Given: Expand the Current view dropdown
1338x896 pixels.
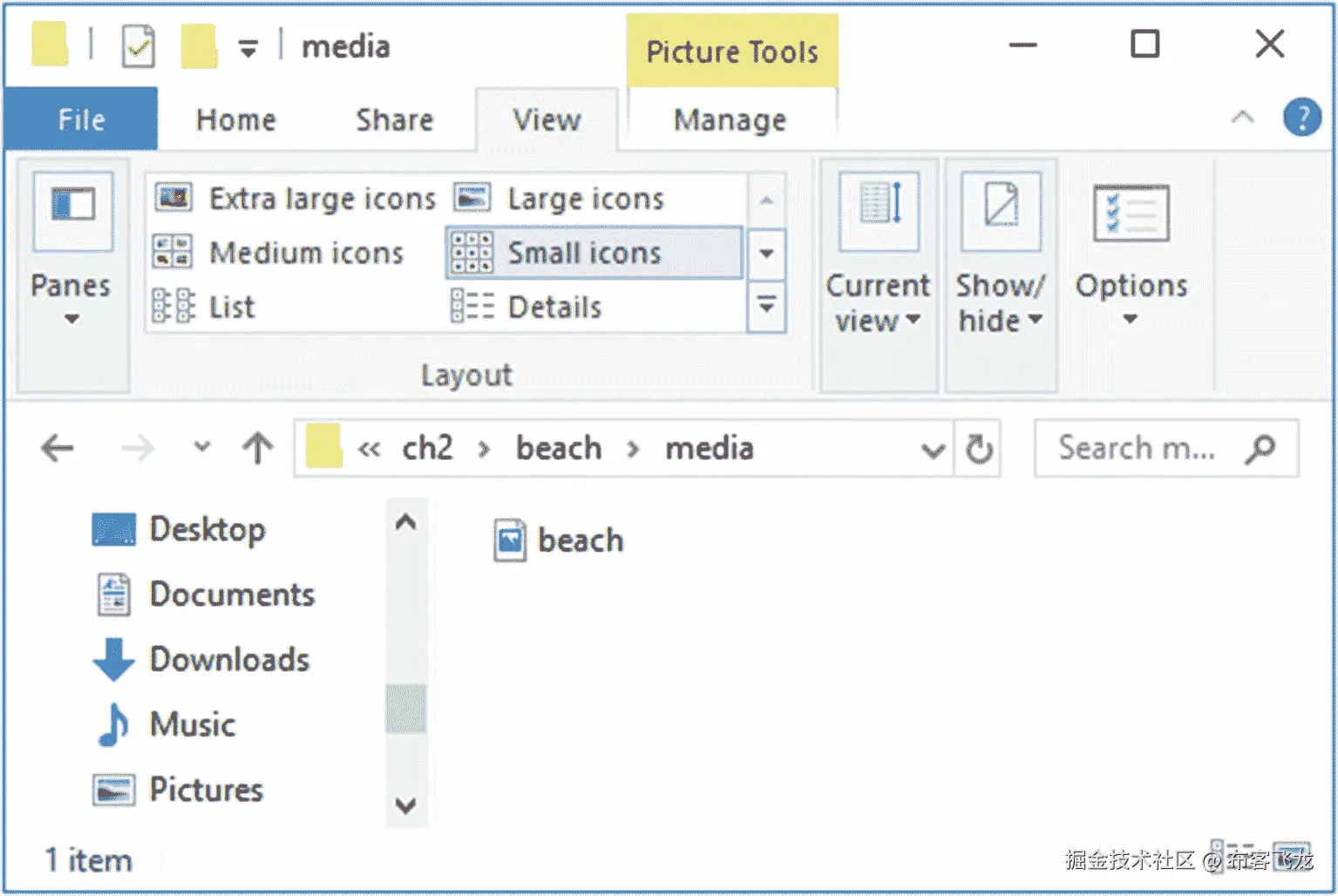Looking at the screenshot, I should (878, 253).
